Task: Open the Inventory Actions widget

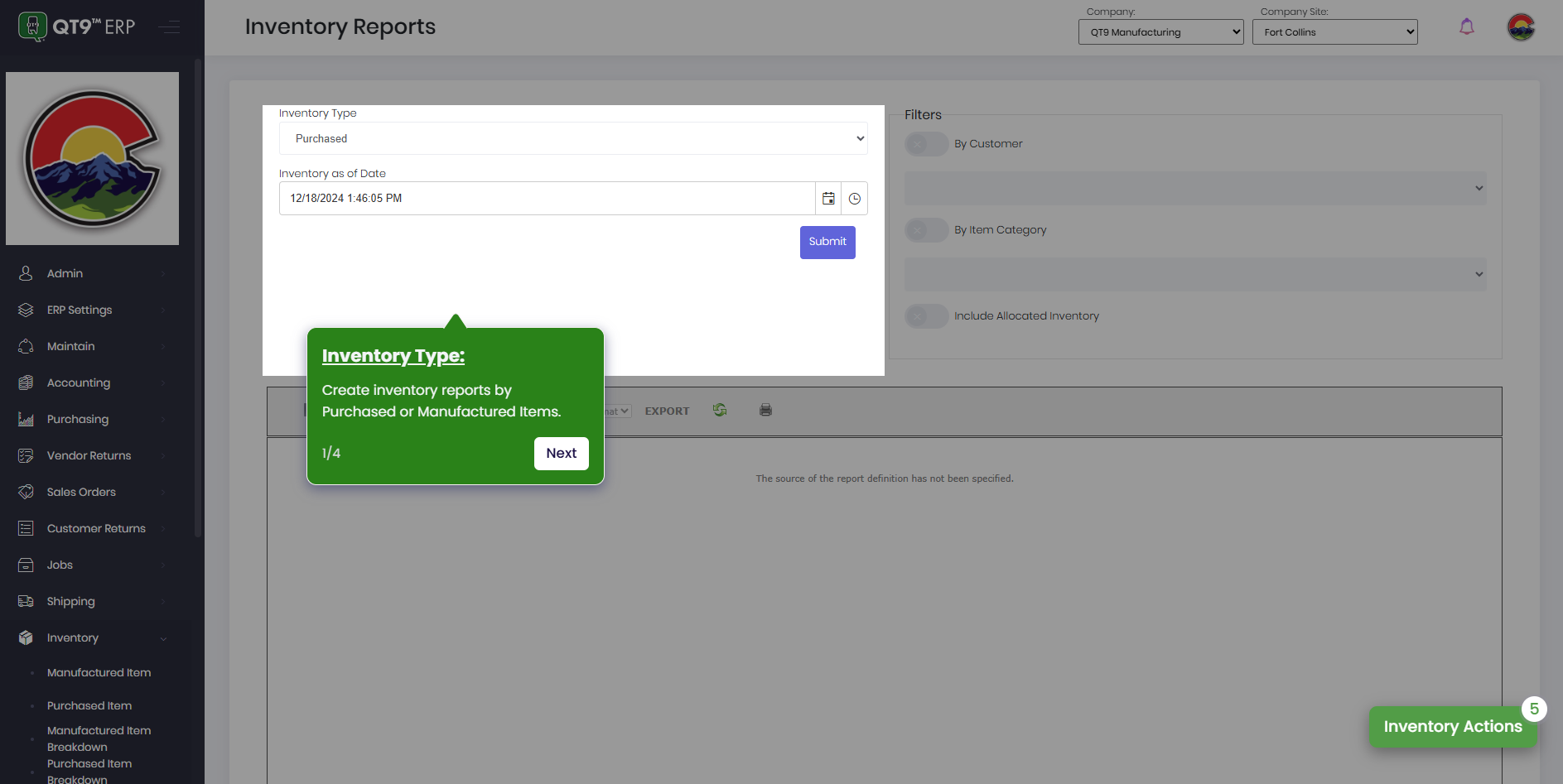Action: click(x=1452, y=727)
